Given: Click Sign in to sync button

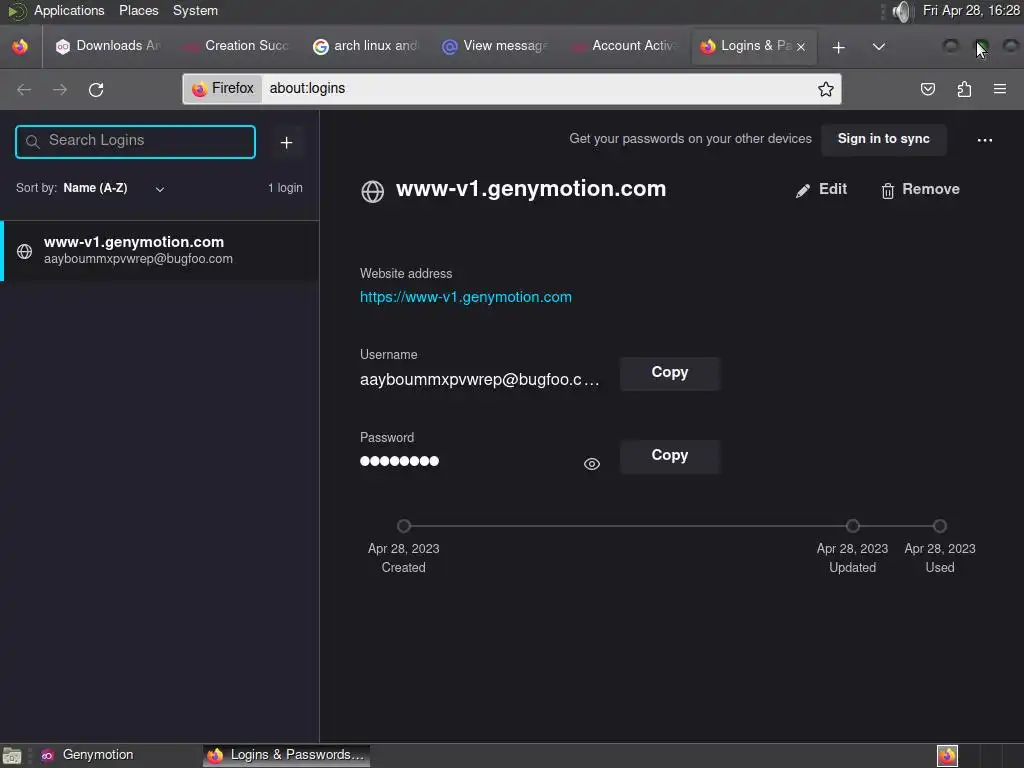Looking at the screenshot, I should point(884,139).
